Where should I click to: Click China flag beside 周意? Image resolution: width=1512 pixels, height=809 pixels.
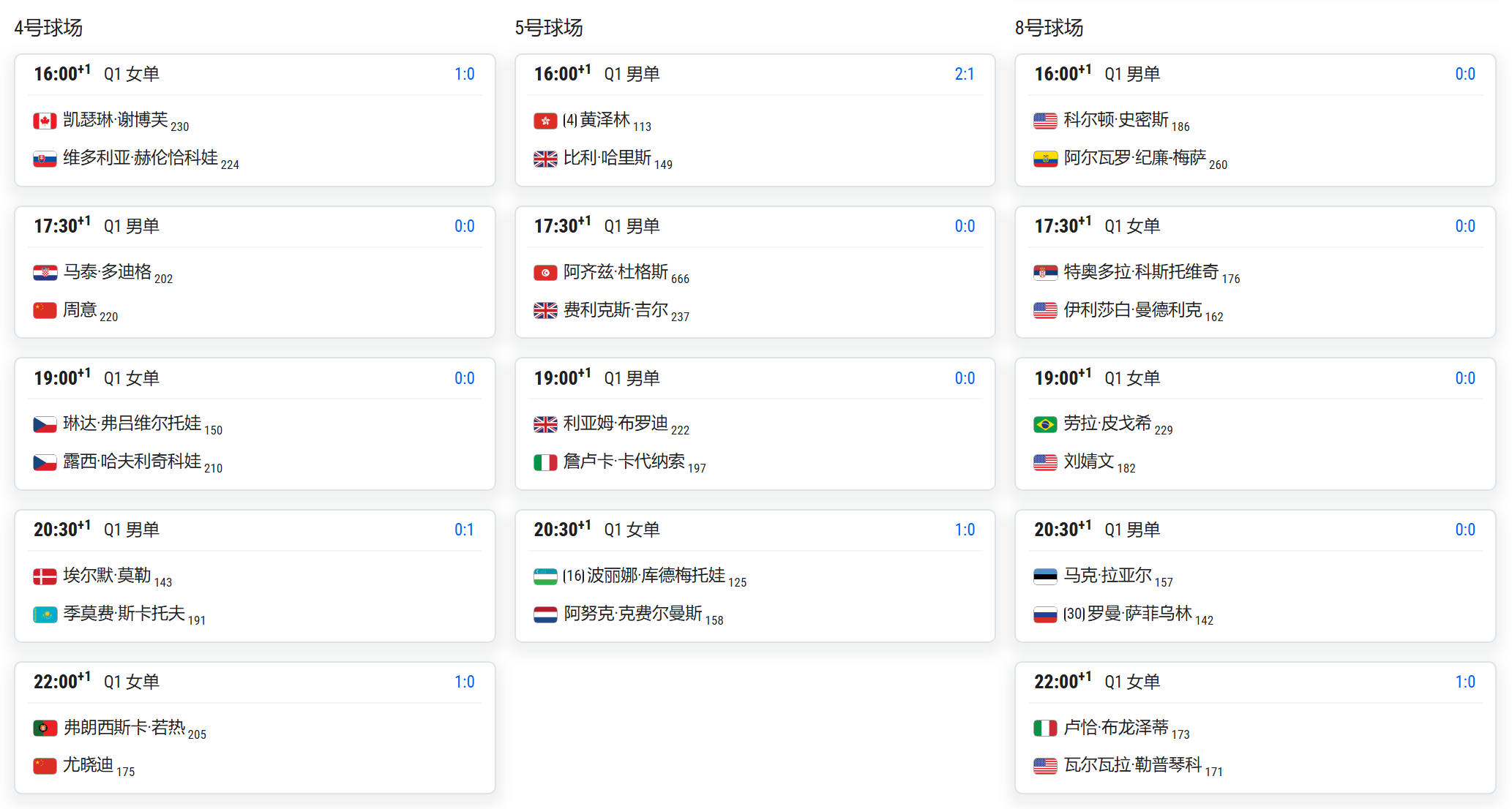click(45, 311)
